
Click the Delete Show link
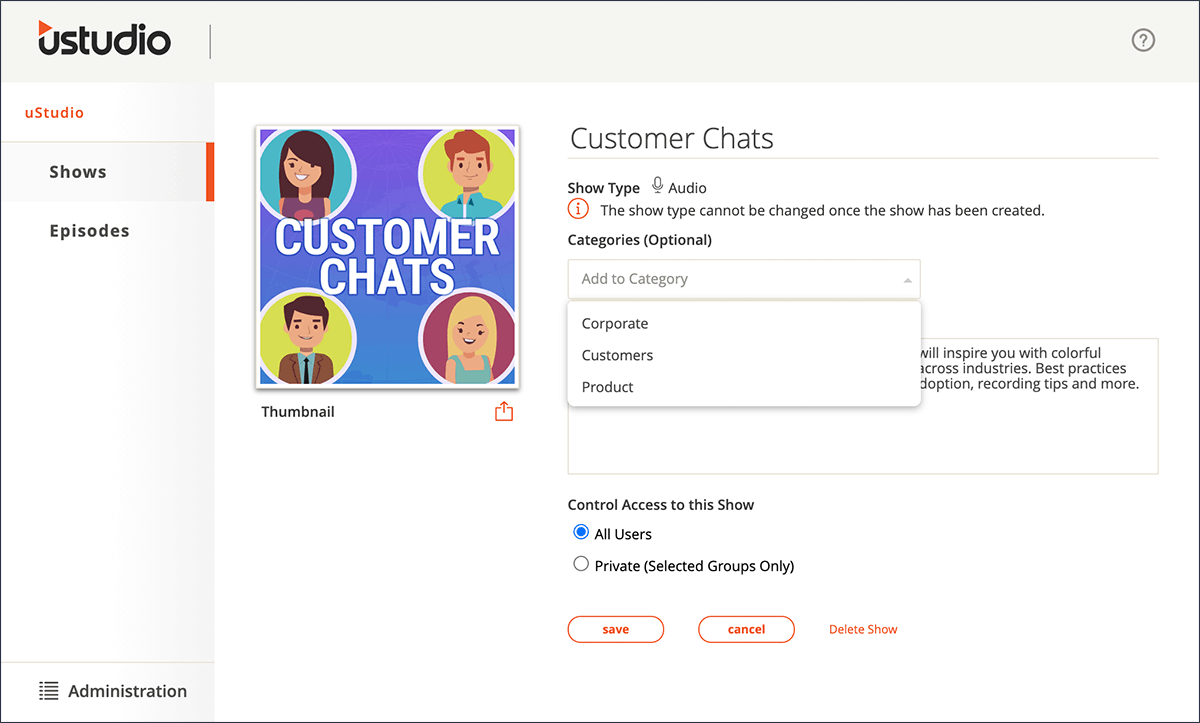click(x=863, y=629)
